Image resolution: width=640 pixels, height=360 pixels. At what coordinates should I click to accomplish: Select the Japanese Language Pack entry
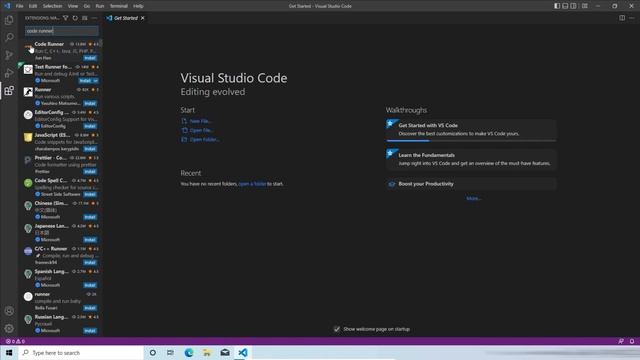(60, 233)
